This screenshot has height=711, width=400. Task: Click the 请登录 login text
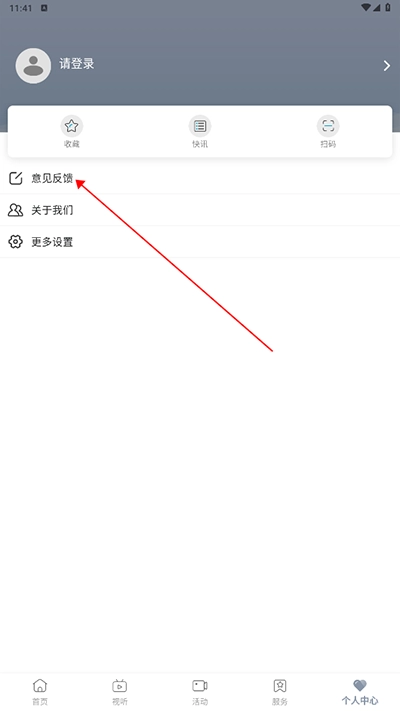point(77,64)
